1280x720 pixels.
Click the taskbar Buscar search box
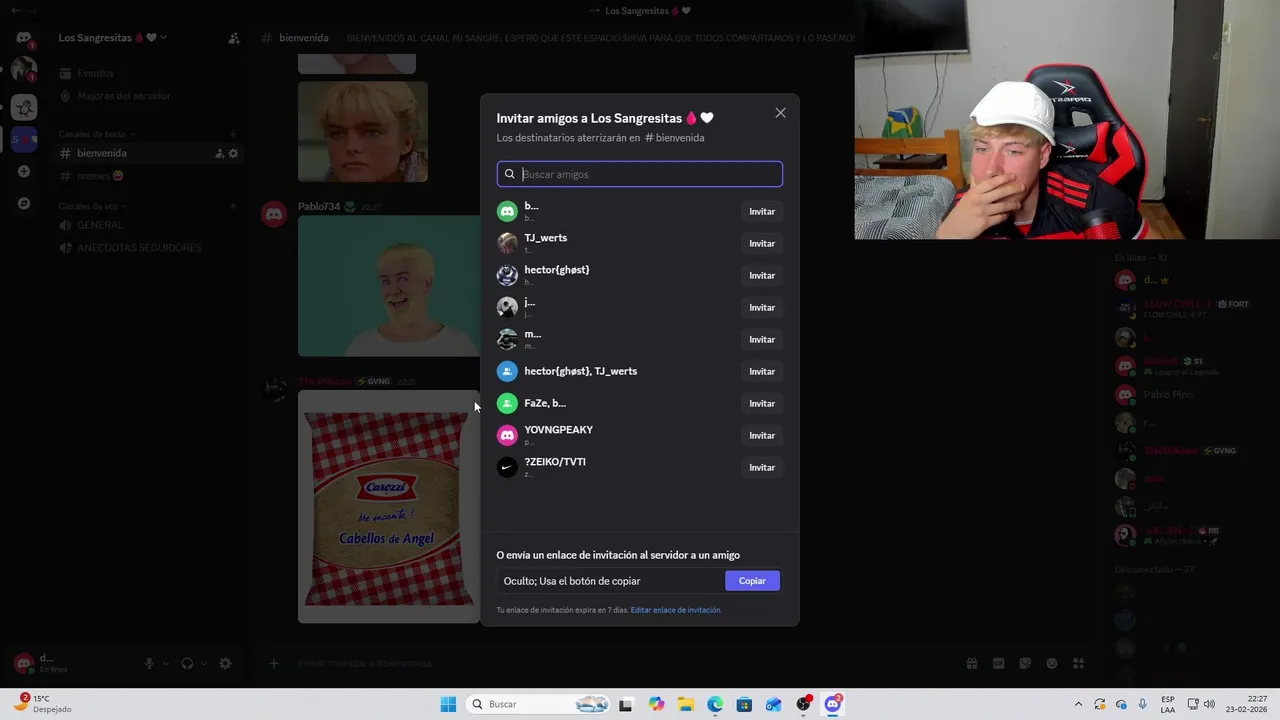pos(540,704)
